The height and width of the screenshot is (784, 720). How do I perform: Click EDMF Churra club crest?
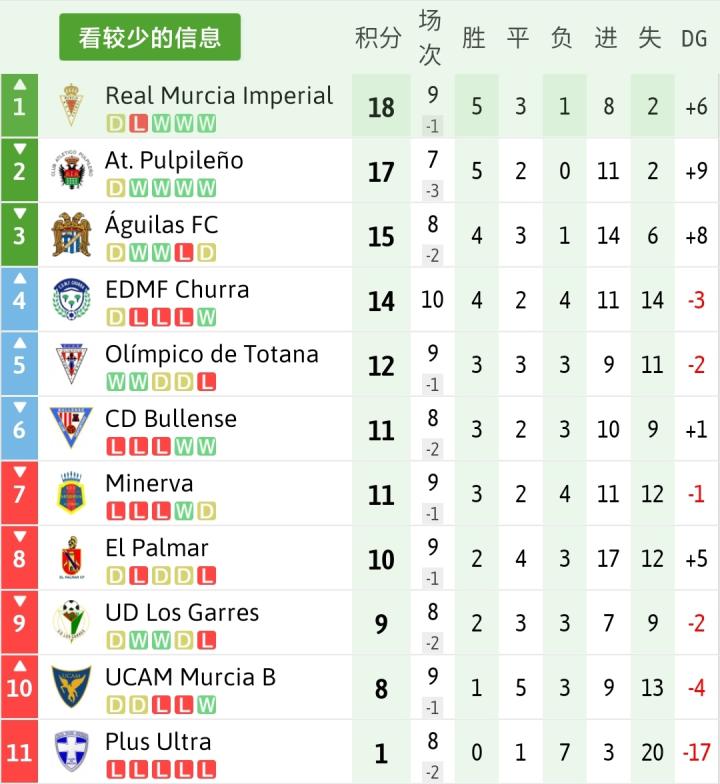point(71,300)
